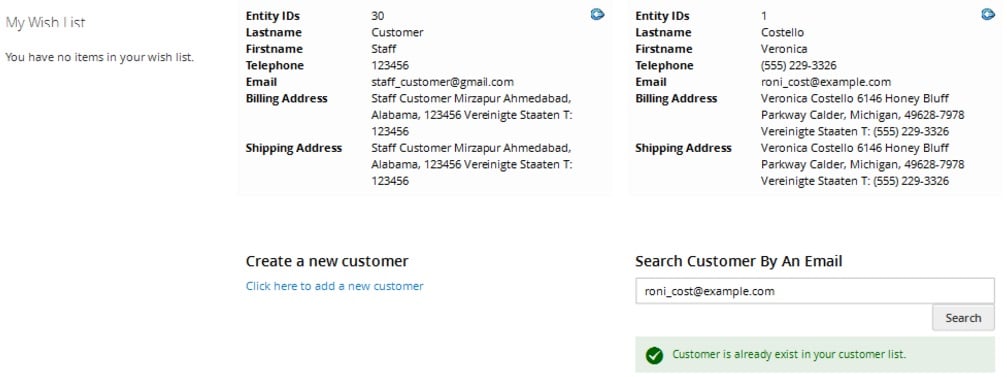Click the 'Customer is already exist' success message
This screenshot has height=377, width=1007.
coord(789,355)
